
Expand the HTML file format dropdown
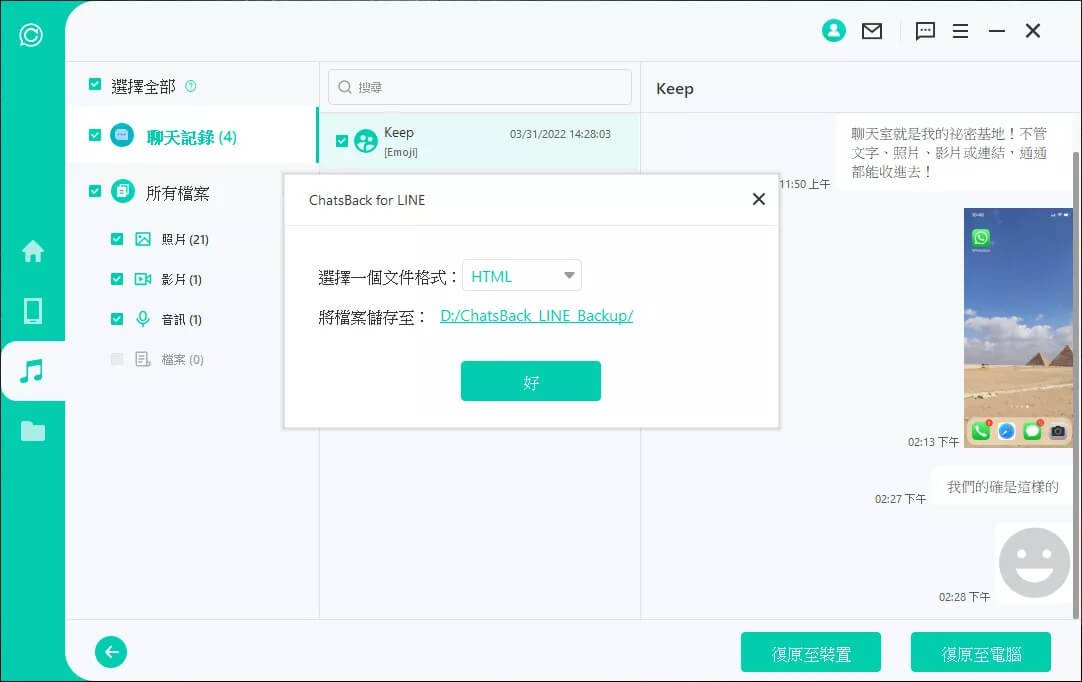click(522, 276)
